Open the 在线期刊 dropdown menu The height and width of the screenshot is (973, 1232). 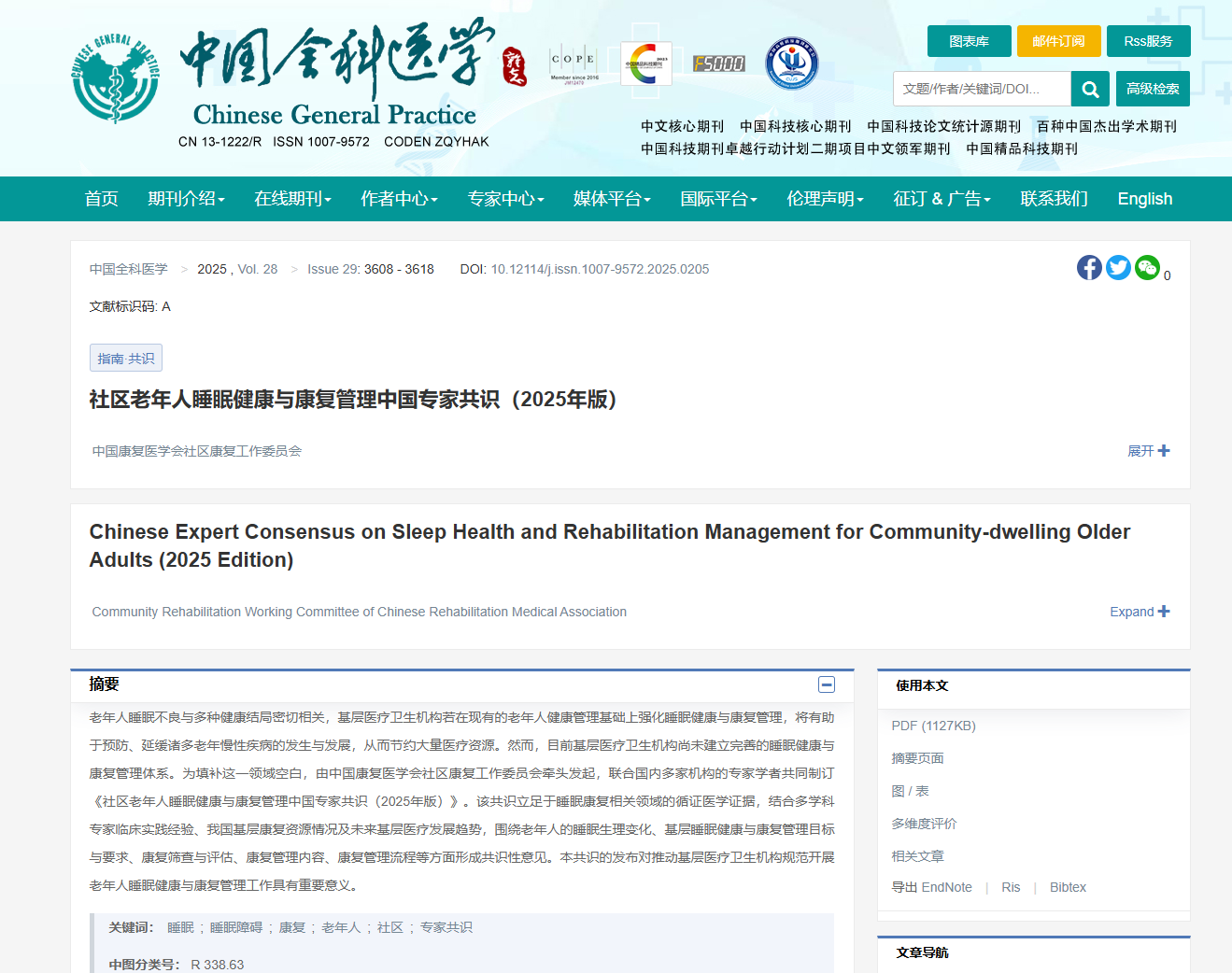click(x=292, y=199)
